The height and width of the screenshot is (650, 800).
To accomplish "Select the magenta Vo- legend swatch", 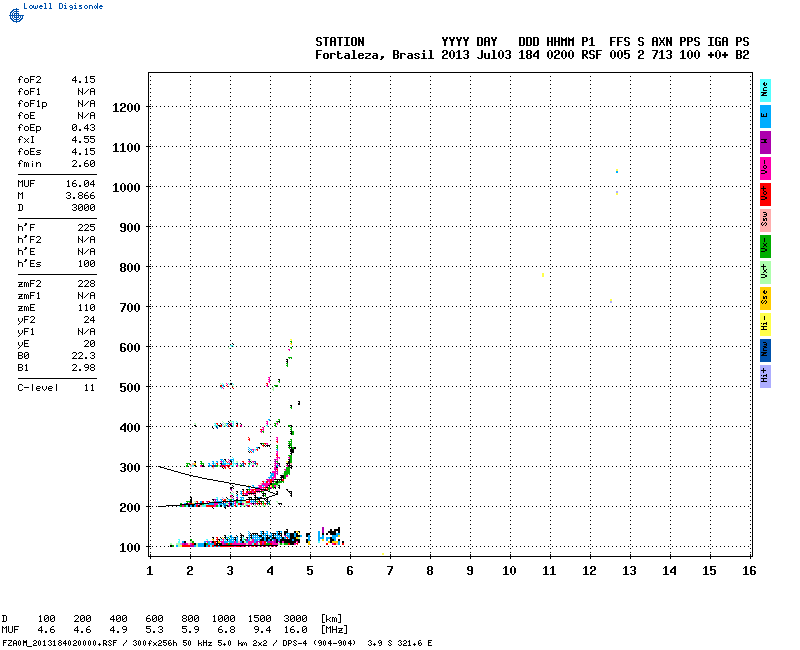I will pyautogui.click(x=765, y=168).
